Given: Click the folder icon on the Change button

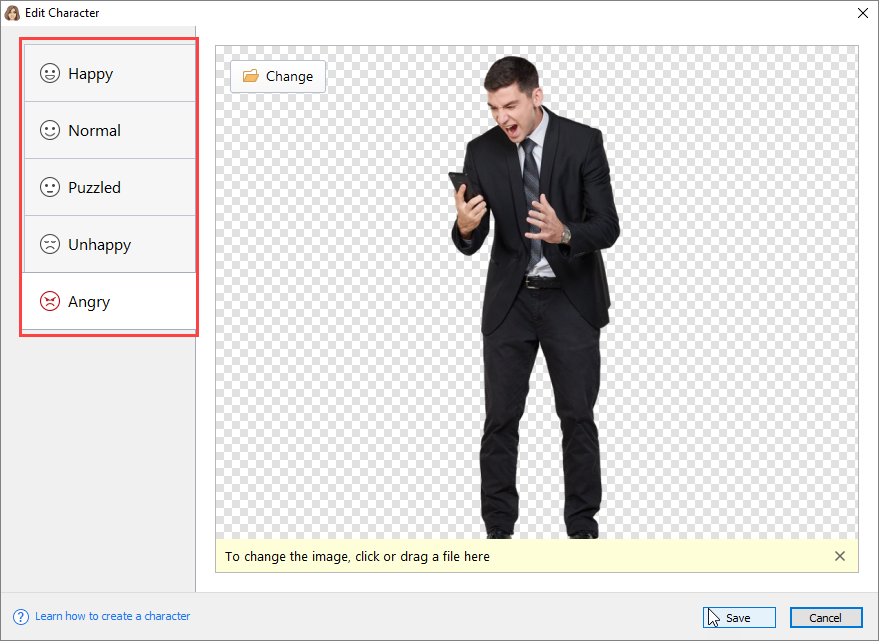Looking at the screenshot, I should point(250,76).
